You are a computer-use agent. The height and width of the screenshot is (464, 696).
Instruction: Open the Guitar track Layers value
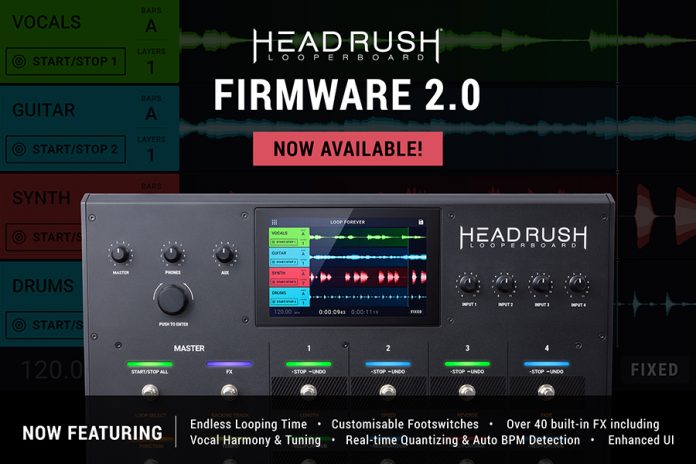point(151,156)
